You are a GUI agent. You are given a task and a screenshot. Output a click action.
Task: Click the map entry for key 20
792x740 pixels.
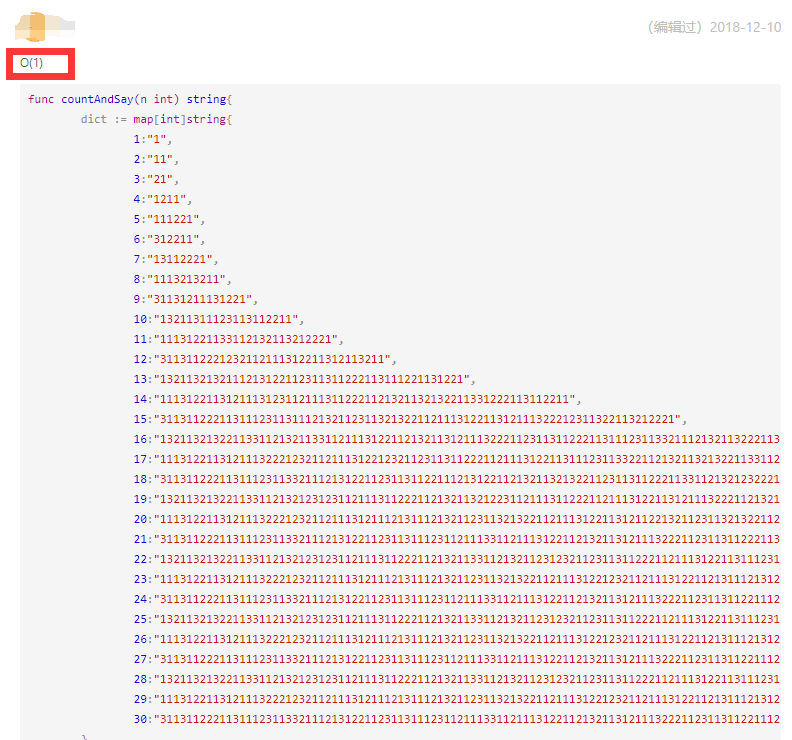click(457, 519)
